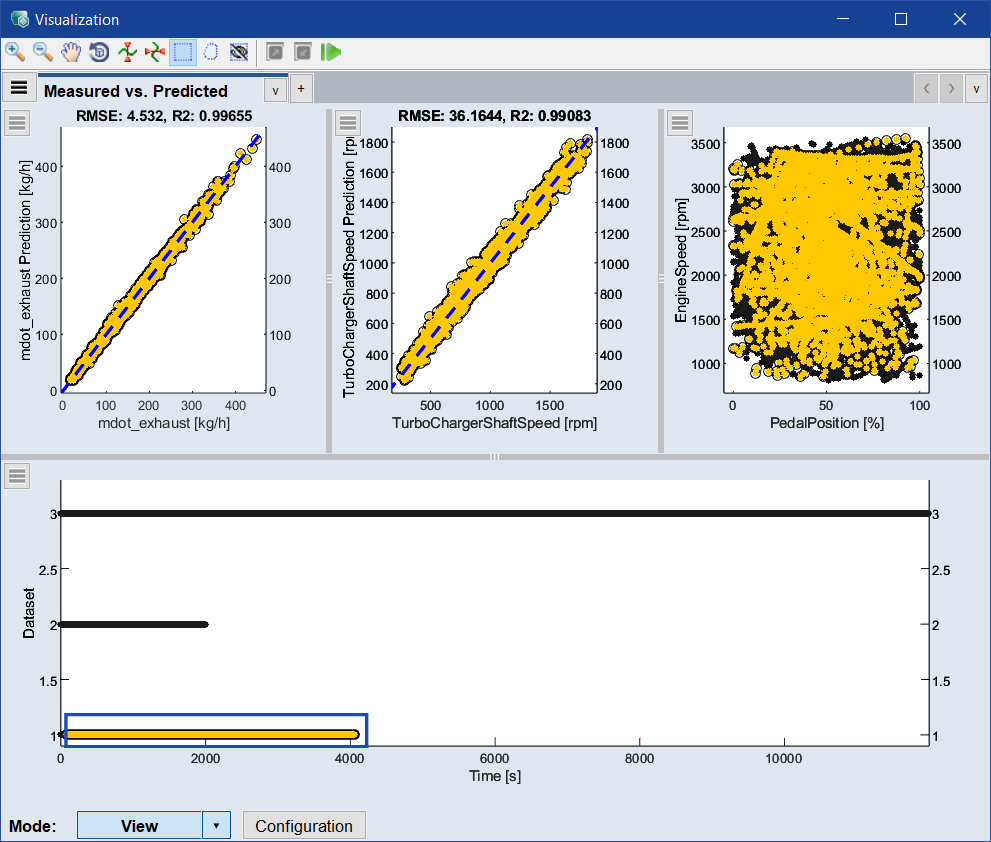Open the tab list dropdown at far right

[x=977, y=89]
